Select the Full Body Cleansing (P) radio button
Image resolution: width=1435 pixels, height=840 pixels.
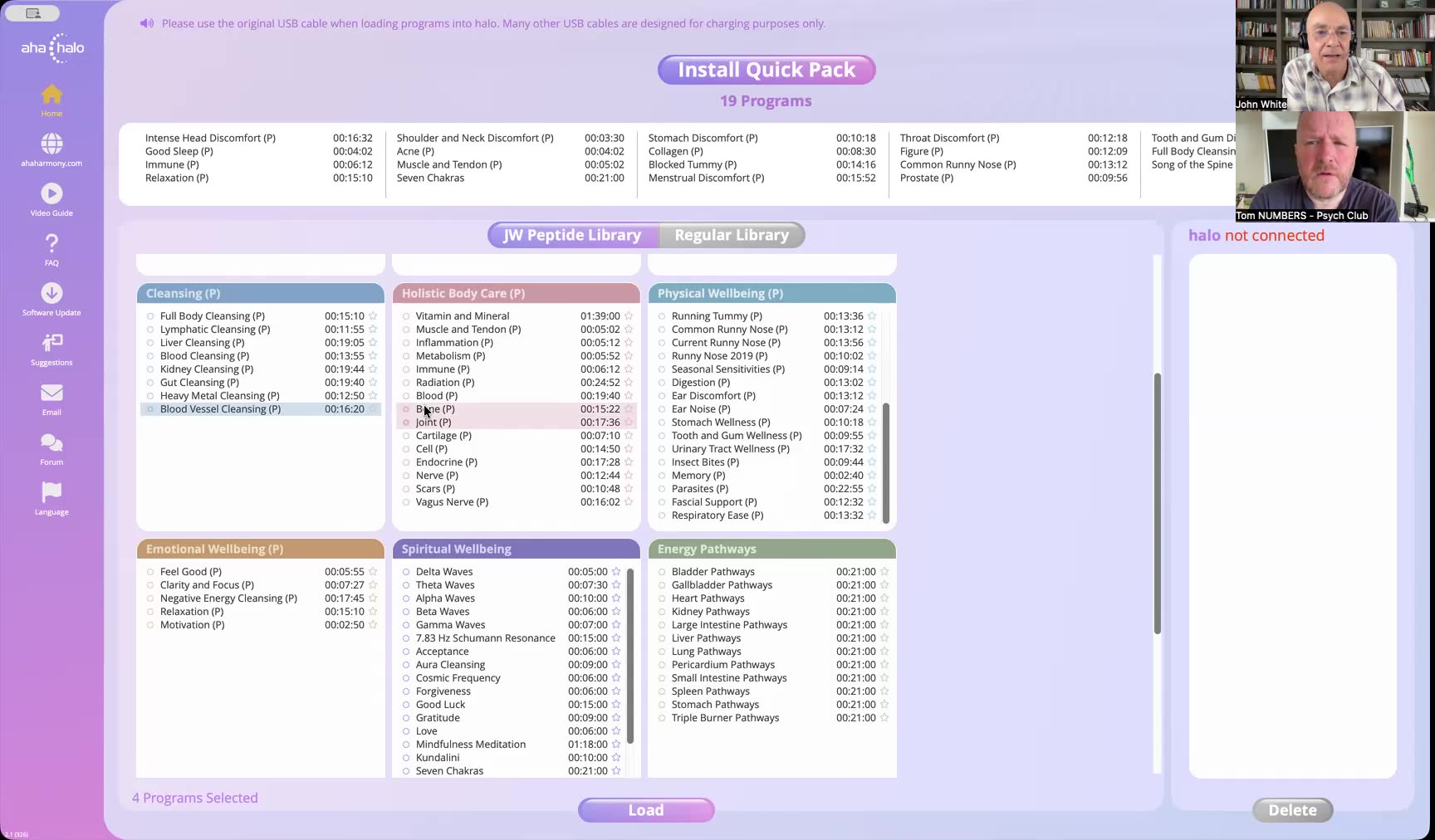coord(150,316)
